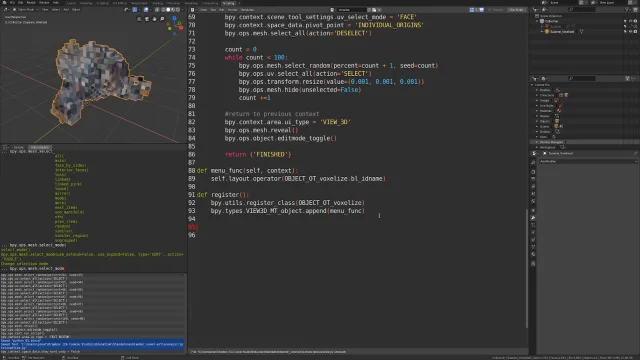Click the Run Script button
Image resolution: width=640 pixels, height=360 pixels.
[x=516, y=9]
